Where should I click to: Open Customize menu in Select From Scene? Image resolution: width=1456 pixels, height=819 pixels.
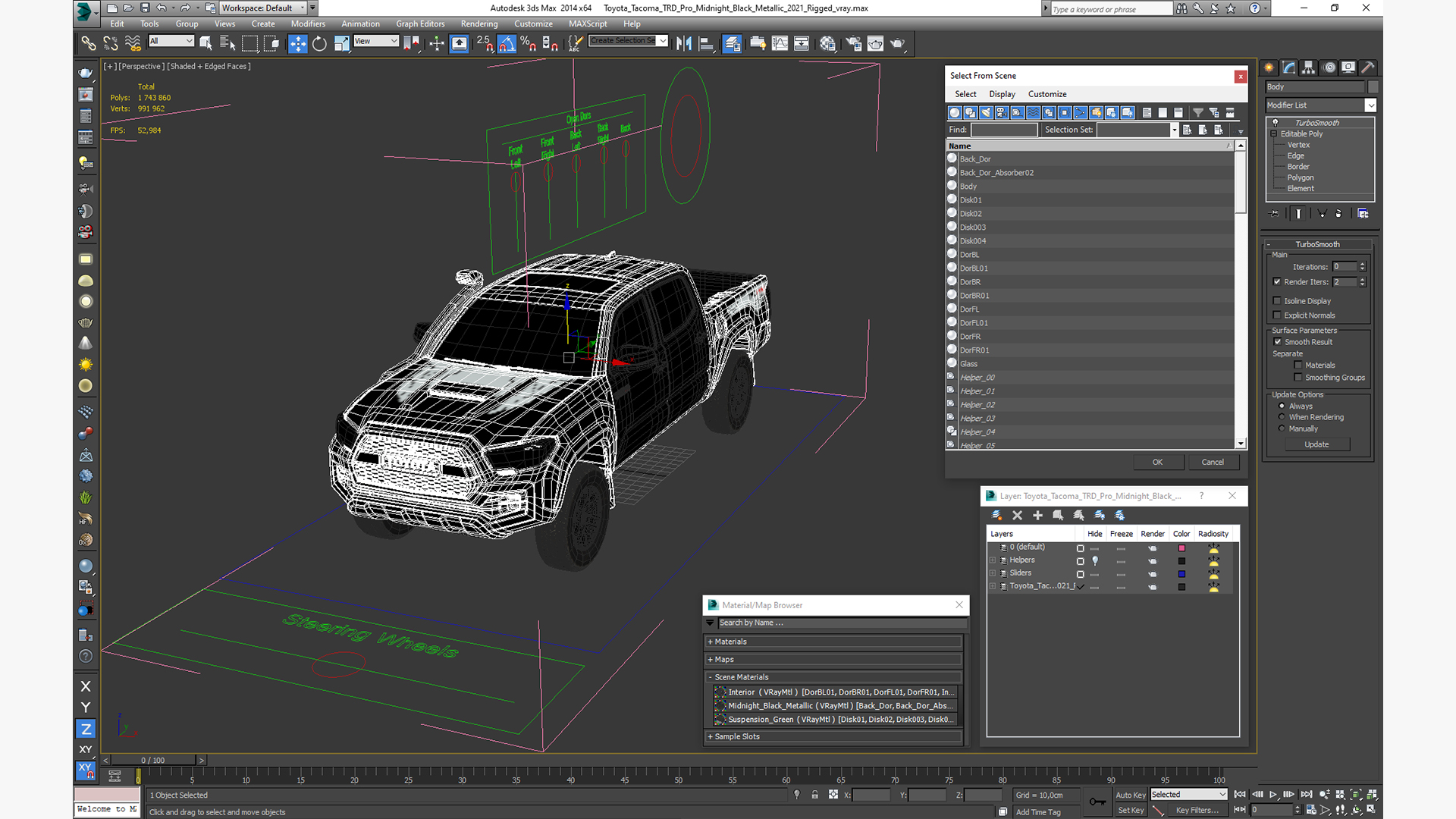[x=1047, y=94]
